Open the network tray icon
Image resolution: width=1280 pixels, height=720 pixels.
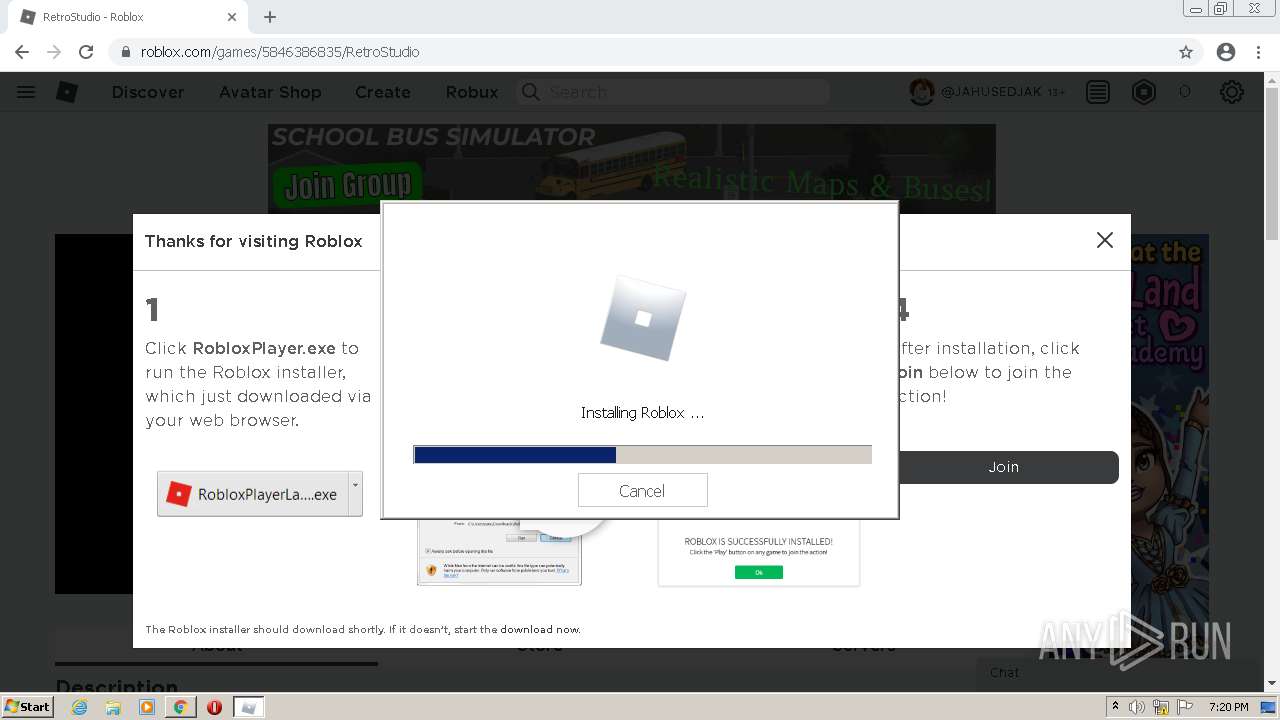1161,707
